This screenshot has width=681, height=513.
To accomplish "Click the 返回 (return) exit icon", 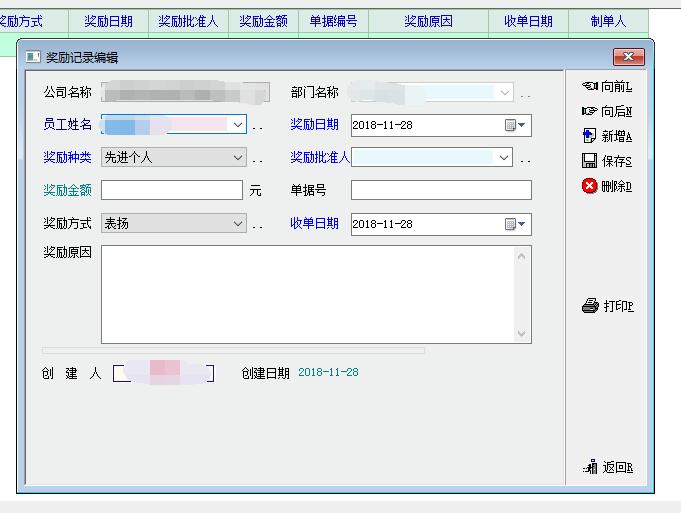I will pyautogui.click(x=607, y=467).
